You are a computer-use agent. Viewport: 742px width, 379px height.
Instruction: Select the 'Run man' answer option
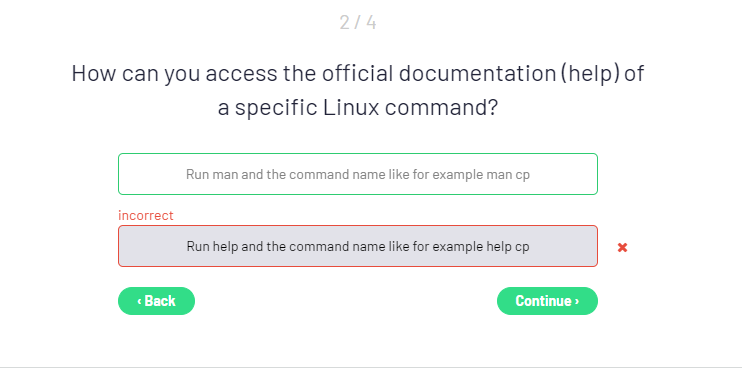[358, 174]
